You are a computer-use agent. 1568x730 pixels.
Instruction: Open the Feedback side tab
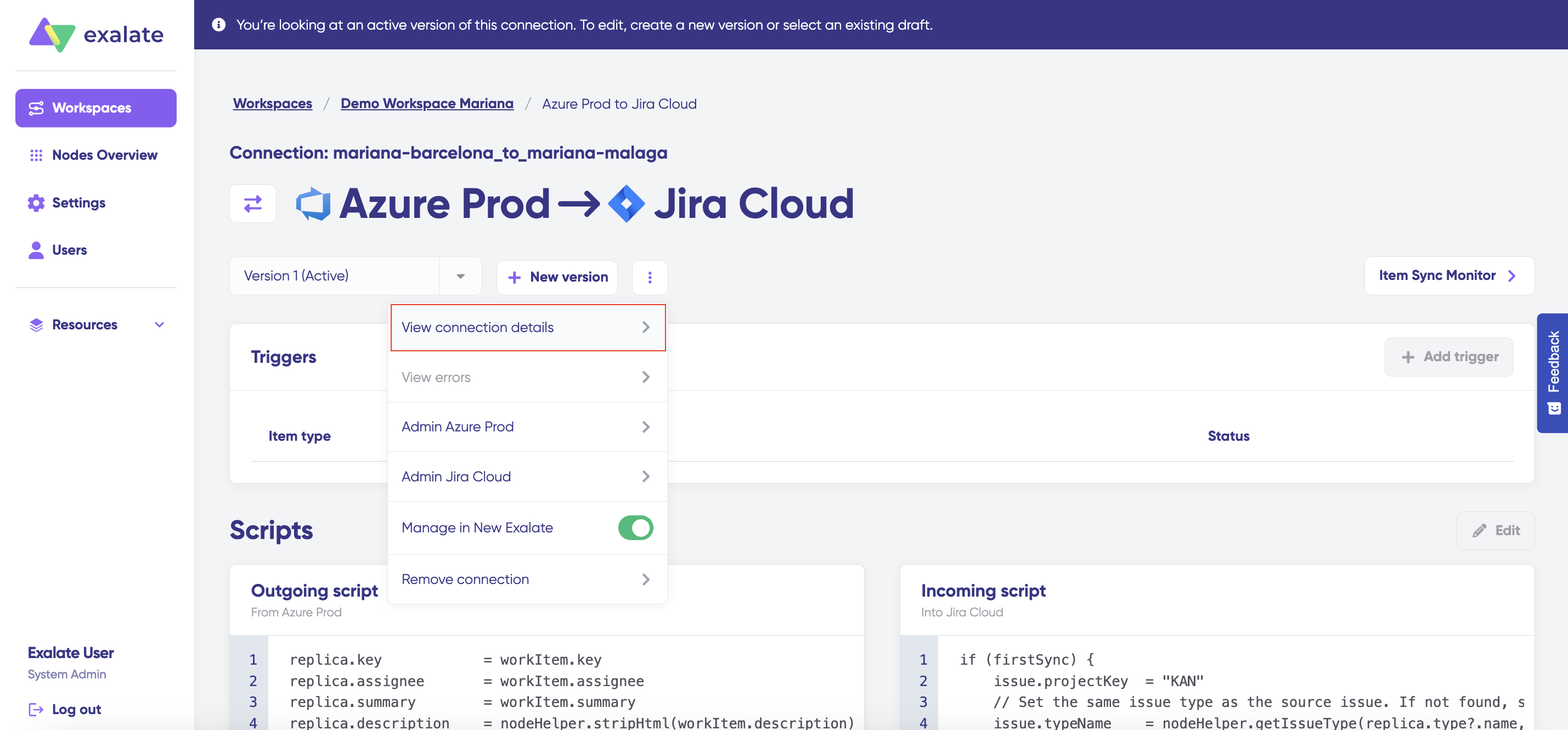tap(1553, 372)
